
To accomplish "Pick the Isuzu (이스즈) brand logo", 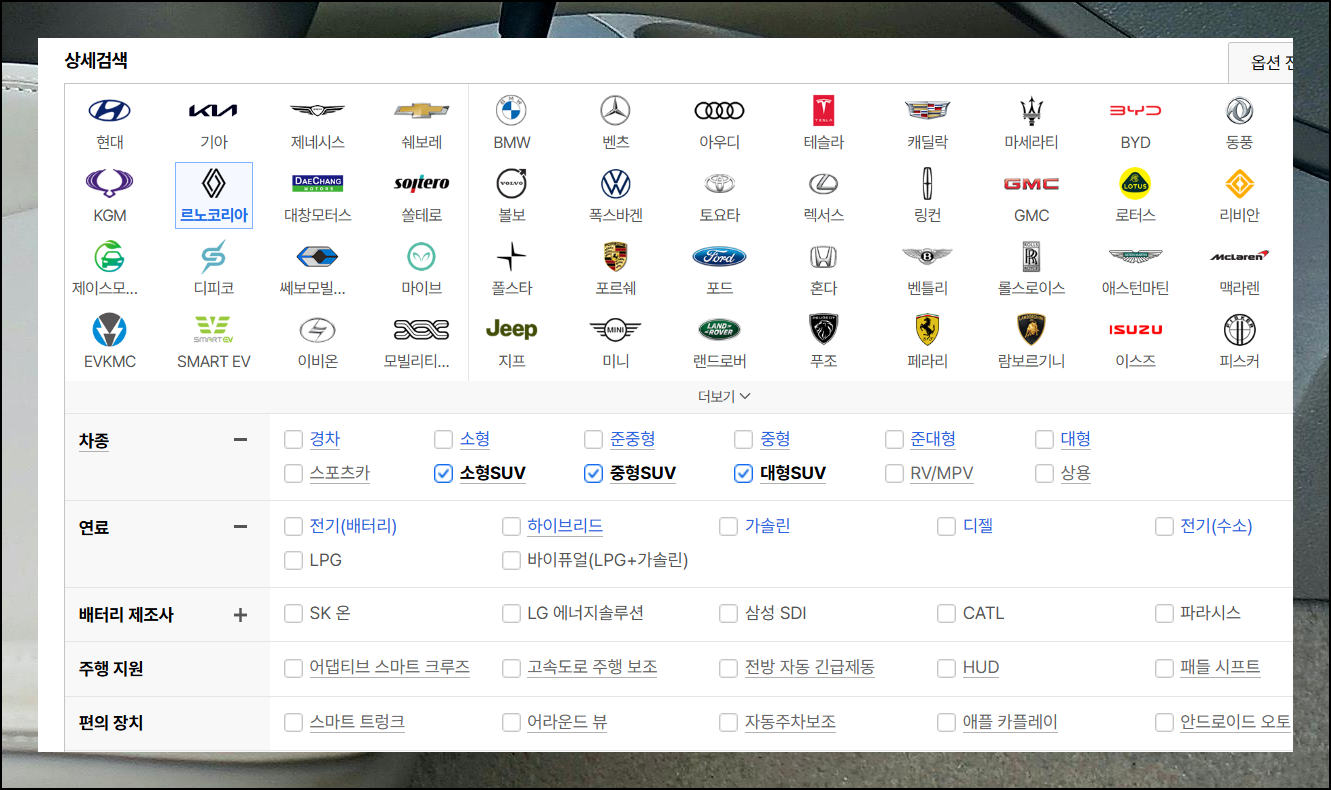I will click(x=1136, y=330).
